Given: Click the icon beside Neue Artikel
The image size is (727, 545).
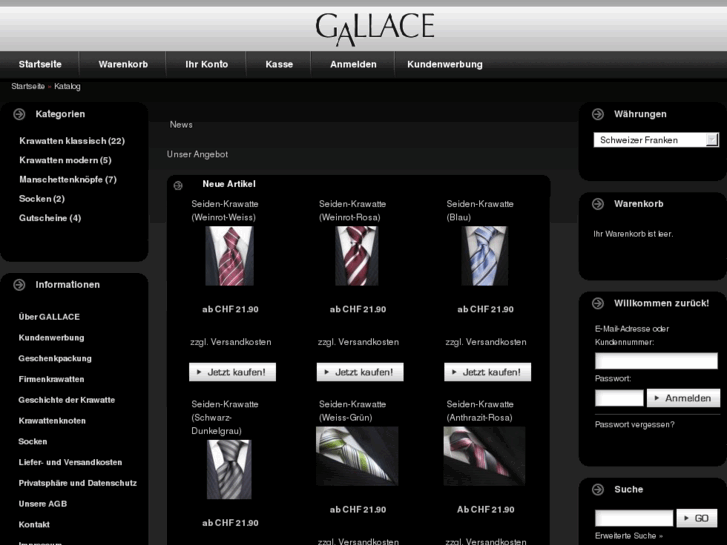Looking at the screenshot, I should click(x=178, y=186).
